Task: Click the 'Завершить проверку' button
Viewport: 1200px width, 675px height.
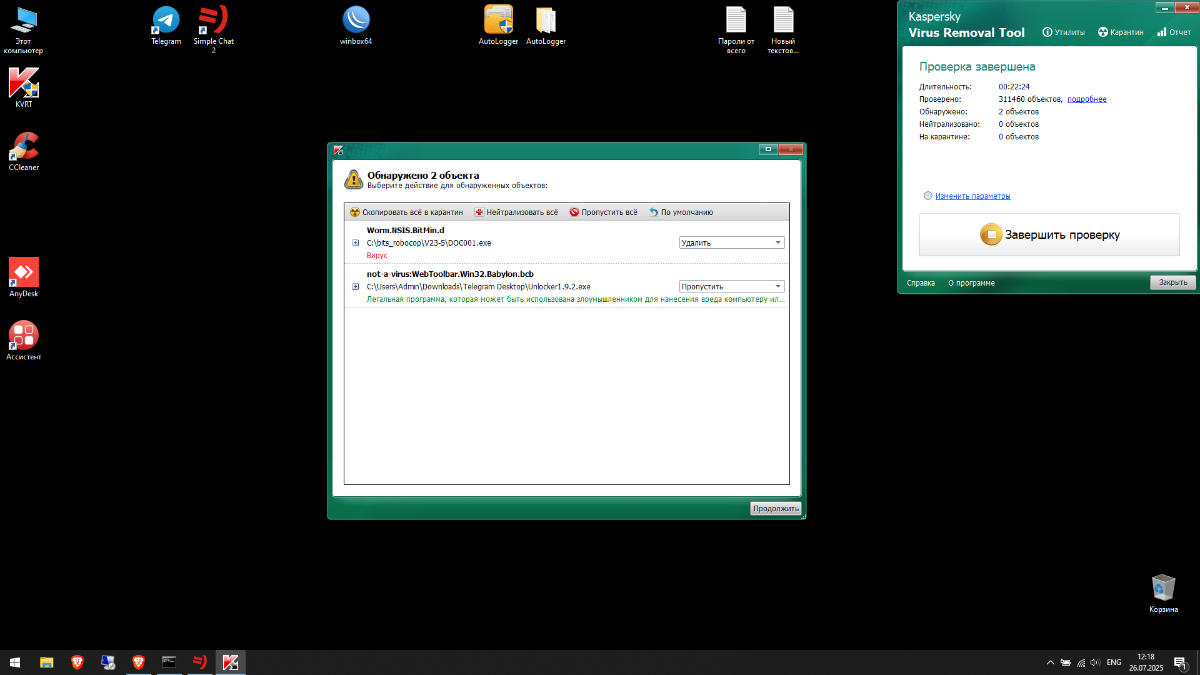Action: (x=1049, y=235)
